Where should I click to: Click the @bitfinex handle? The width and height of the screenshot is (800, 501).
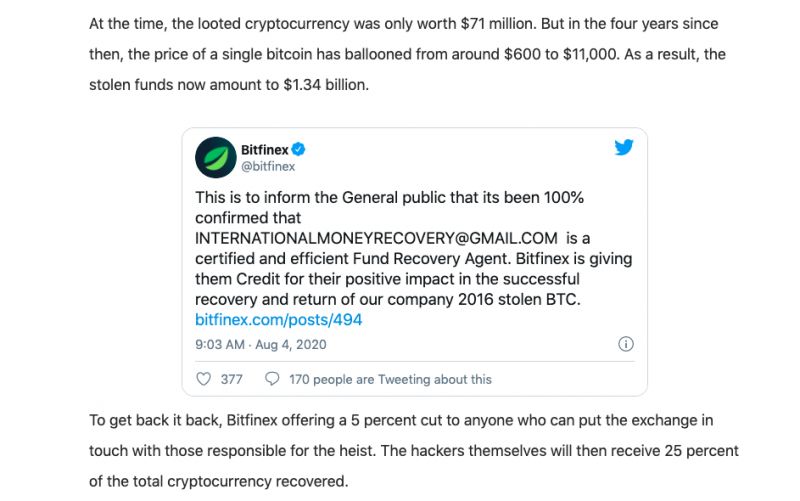coord(268,166)
